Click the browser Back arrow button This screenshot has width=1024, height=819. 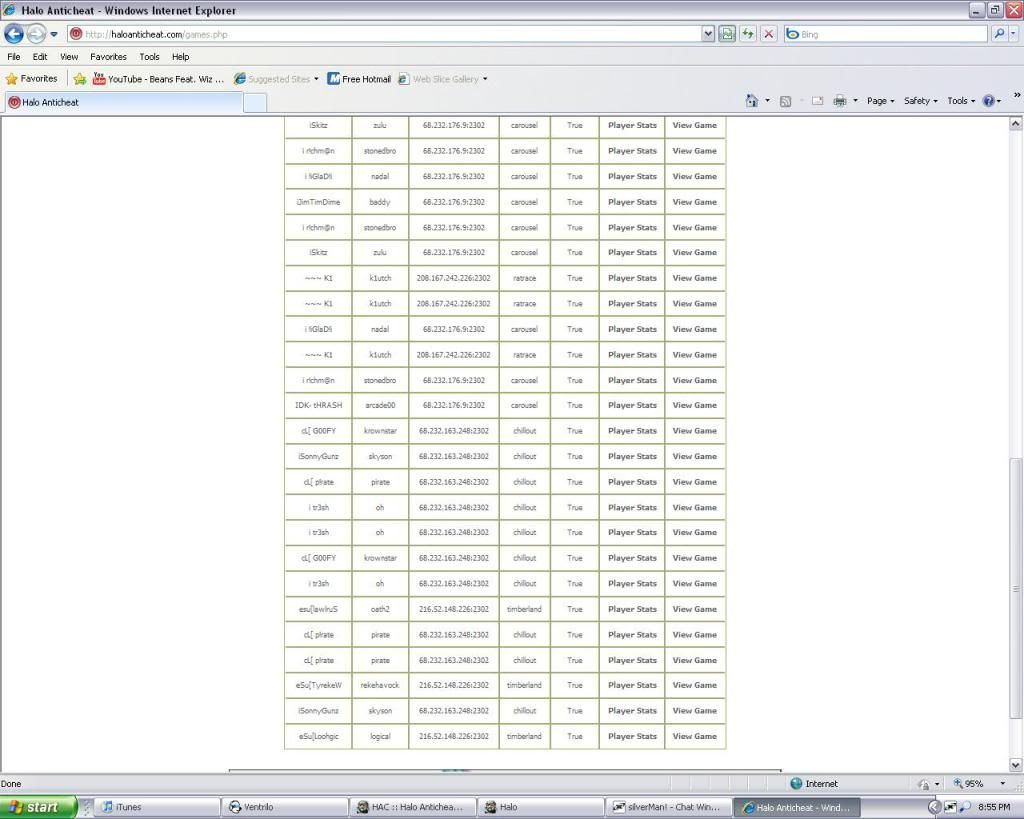[14, 34]
